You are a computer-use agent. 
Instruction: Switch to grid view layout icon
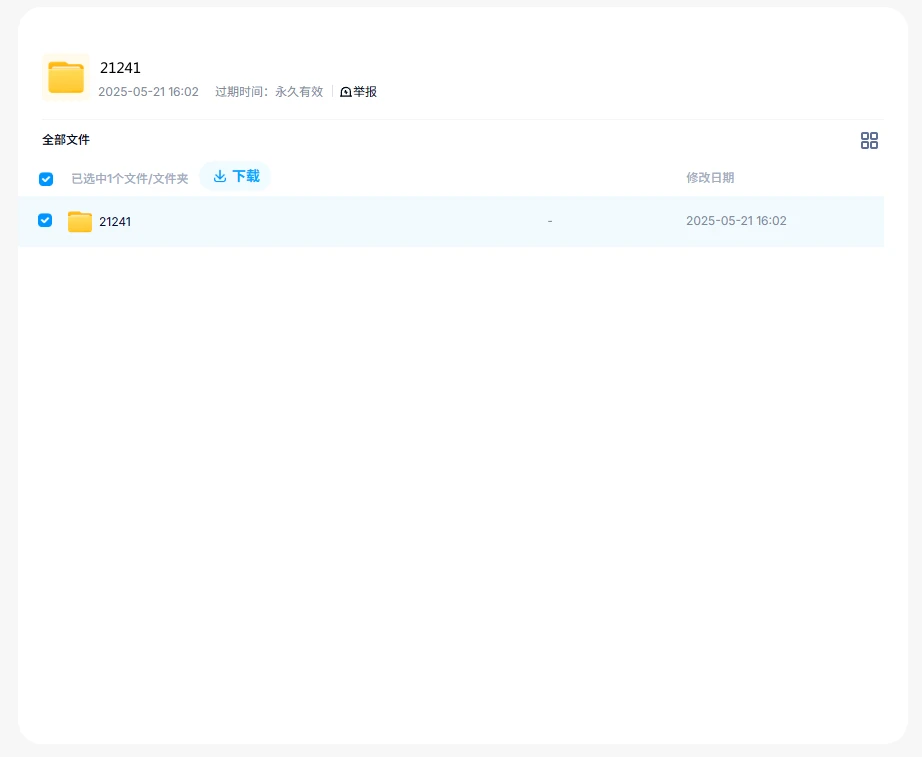coord(869,141)
